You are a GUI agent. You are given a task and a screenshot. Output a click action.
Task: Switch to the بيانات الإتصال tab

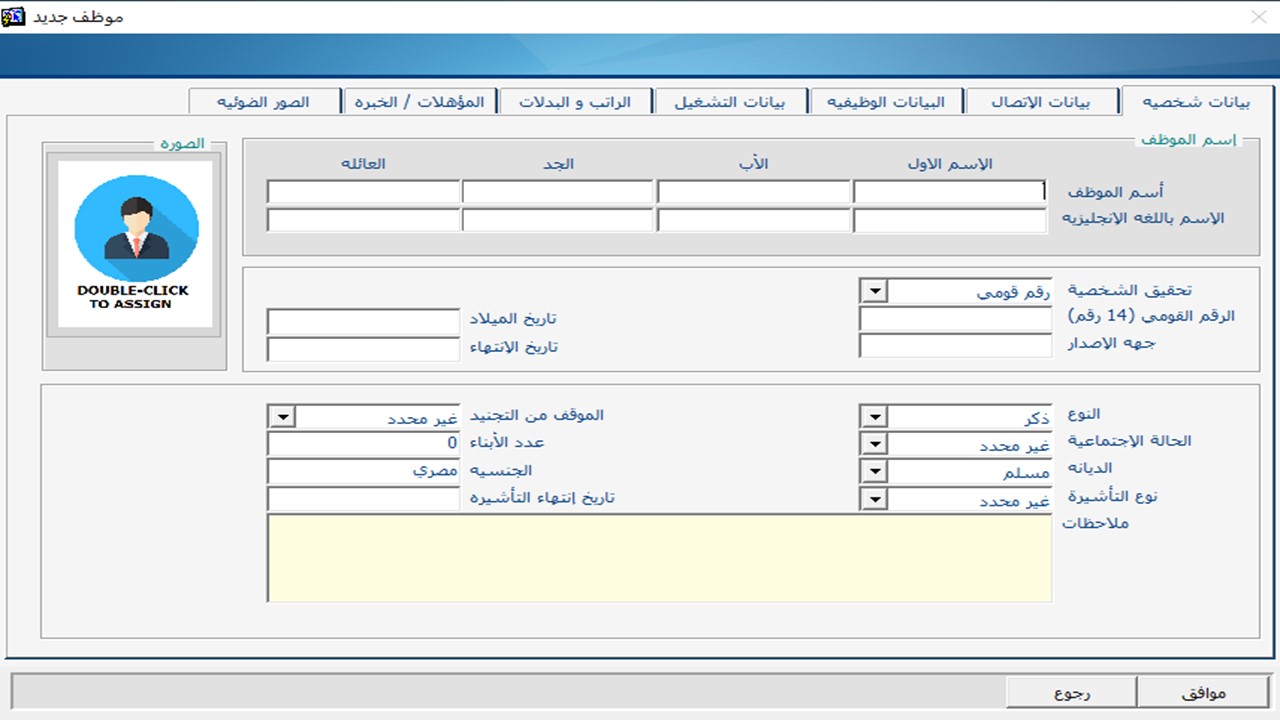[1041, 102]
